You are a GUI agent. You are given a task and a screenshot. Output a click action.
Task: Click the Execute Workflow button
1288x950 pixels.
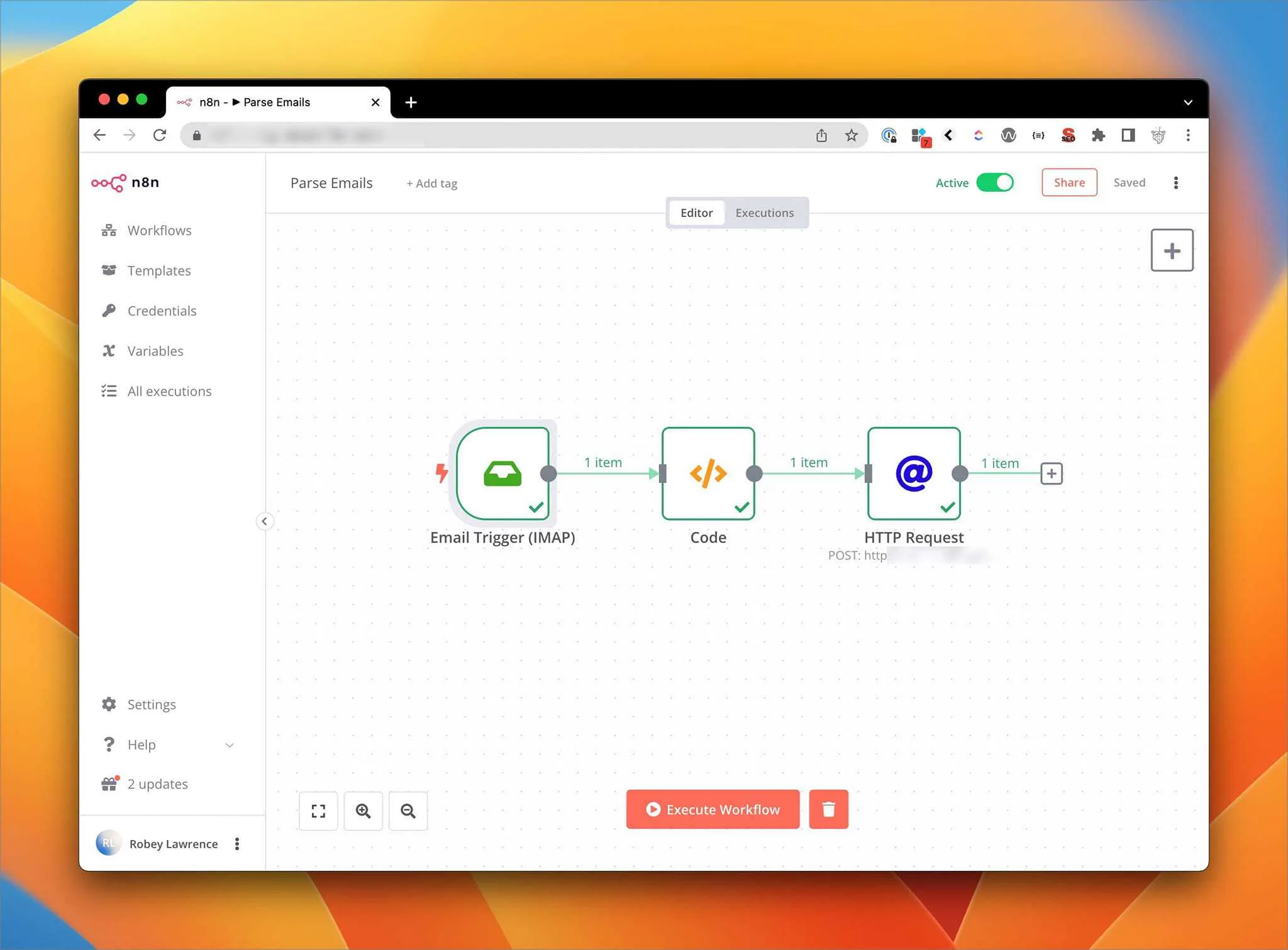click(713, 809)
